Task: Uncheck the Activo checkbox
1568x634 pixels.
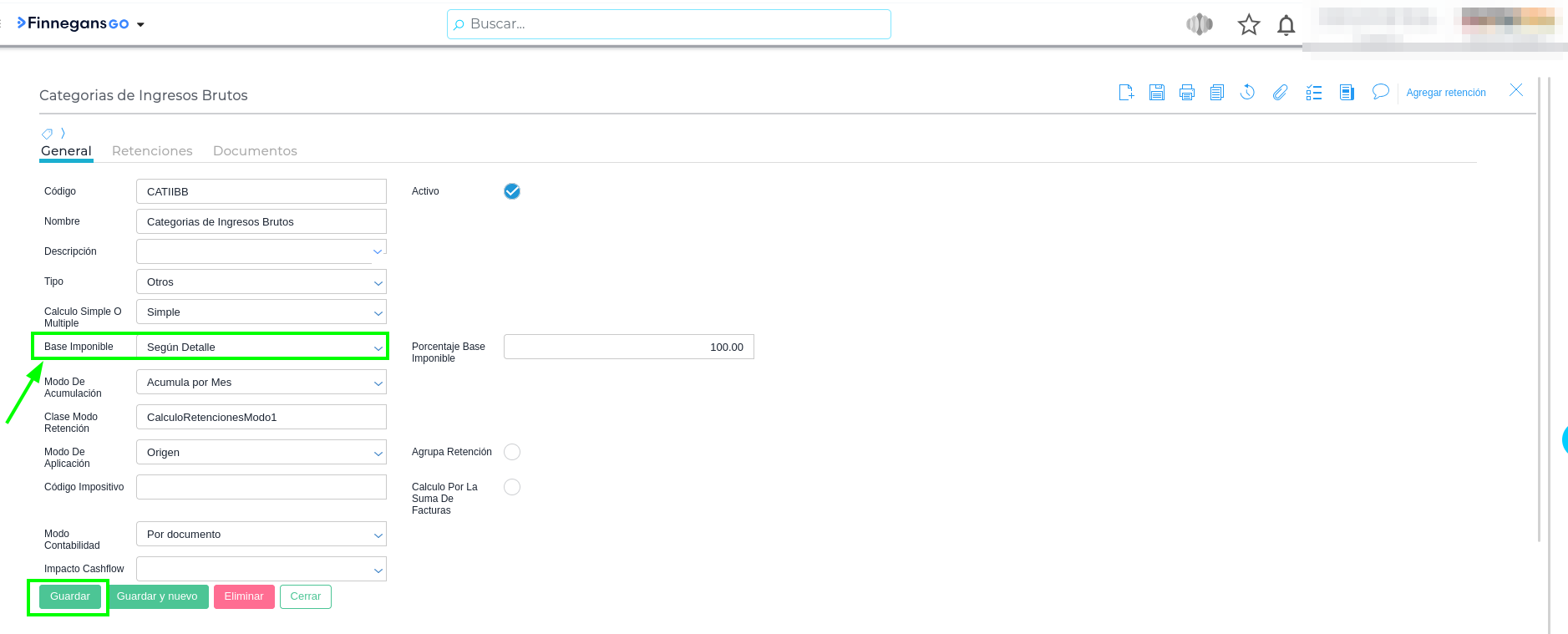Action: point(512,191)
